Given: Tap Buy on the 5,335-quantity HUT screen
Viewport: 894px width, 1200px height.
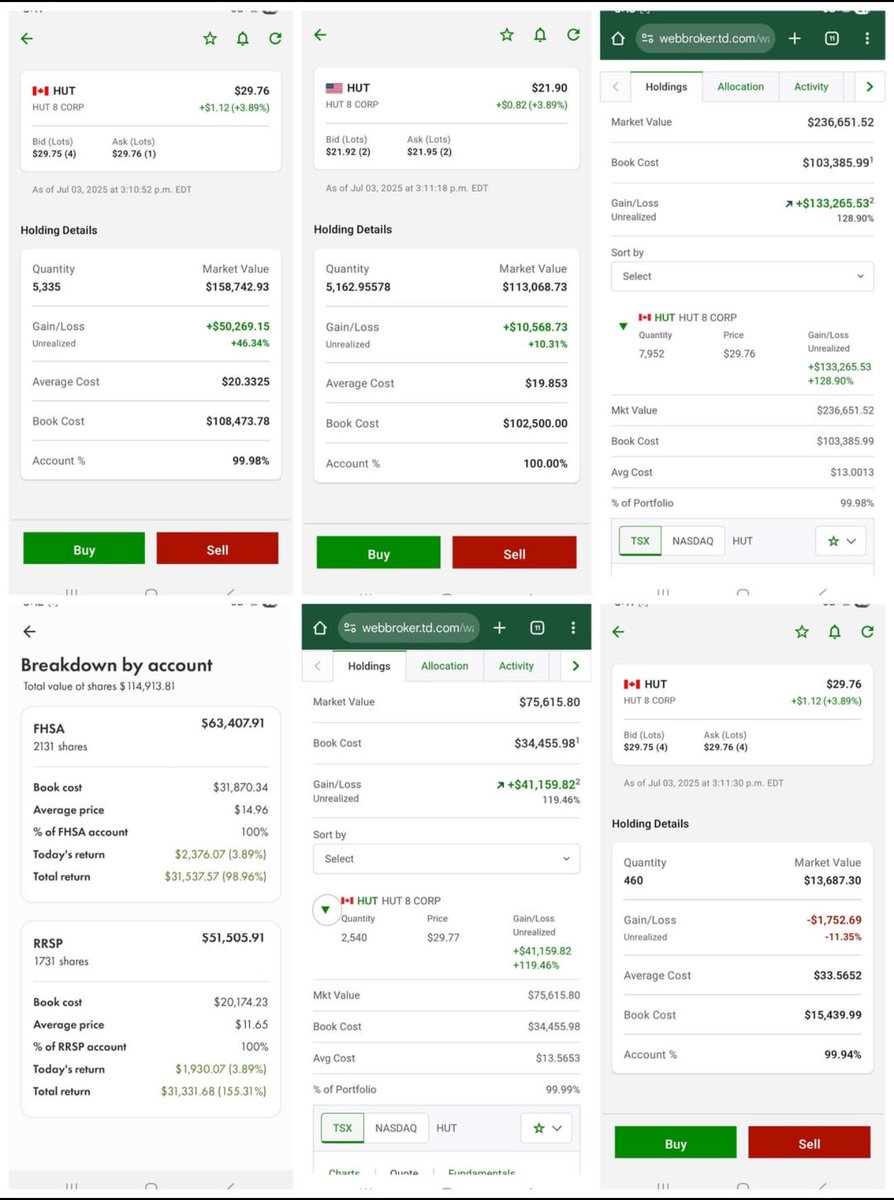Looking at the screenshot, I should click(x=84, y=549).
